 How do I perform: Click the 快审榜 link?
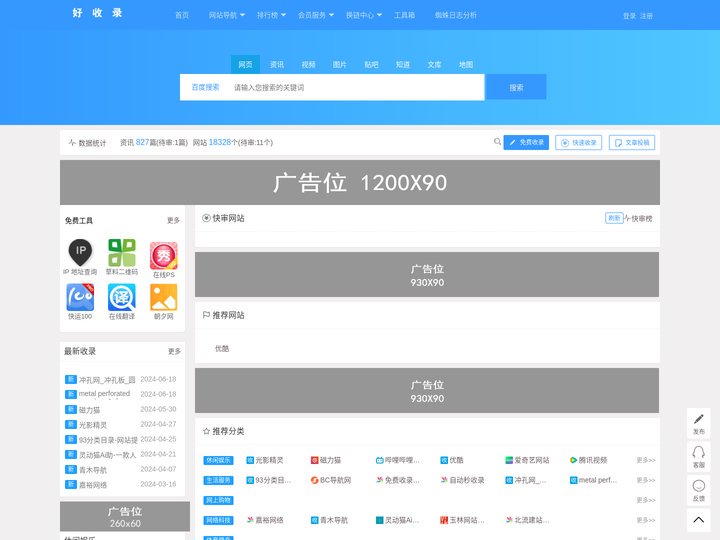[x=639, y=219]
